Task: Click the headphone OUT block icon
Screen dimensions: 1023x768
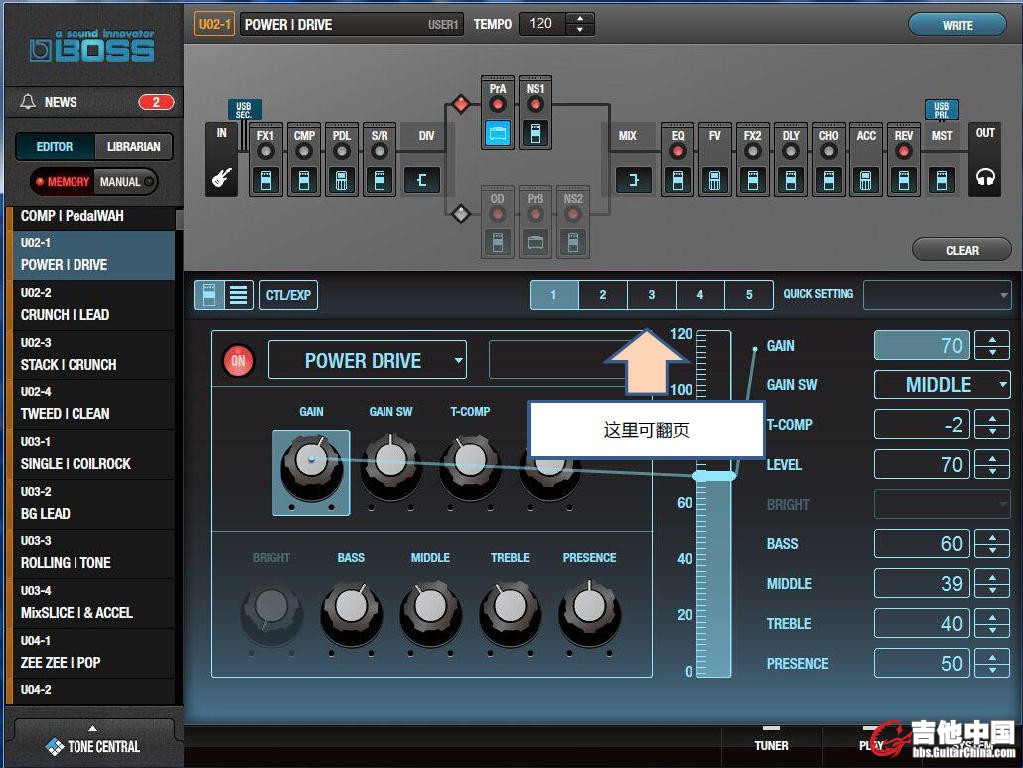Action: [x=985, y=179]
